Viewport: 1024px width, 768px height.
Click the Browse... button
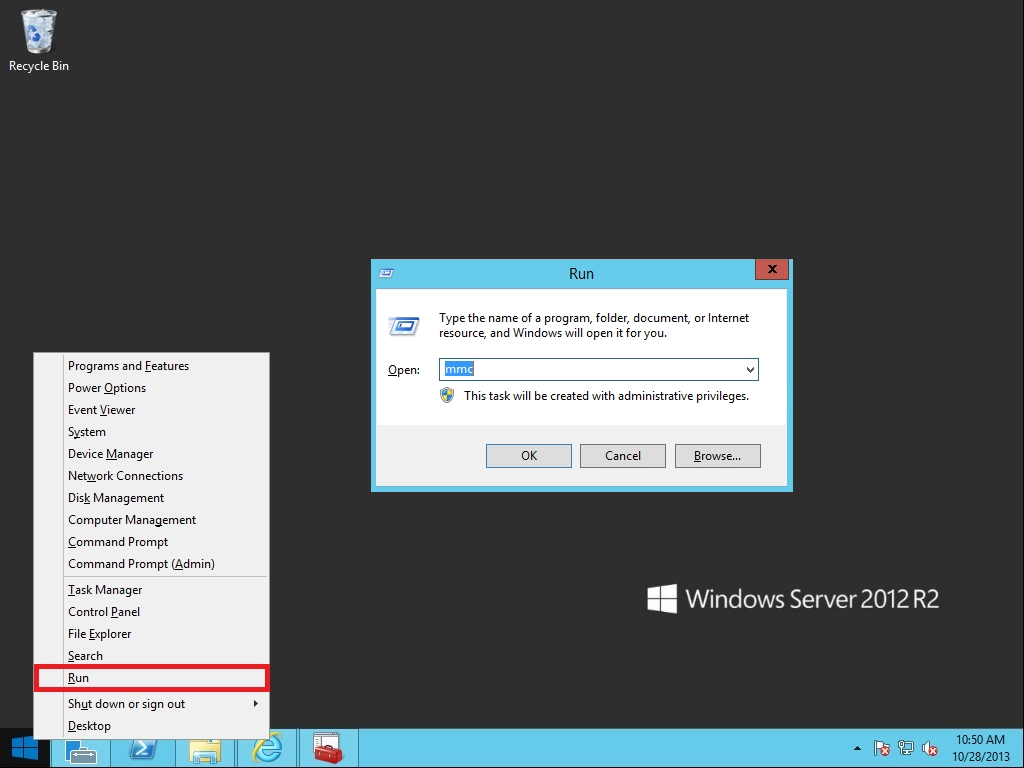pos(717,456)
